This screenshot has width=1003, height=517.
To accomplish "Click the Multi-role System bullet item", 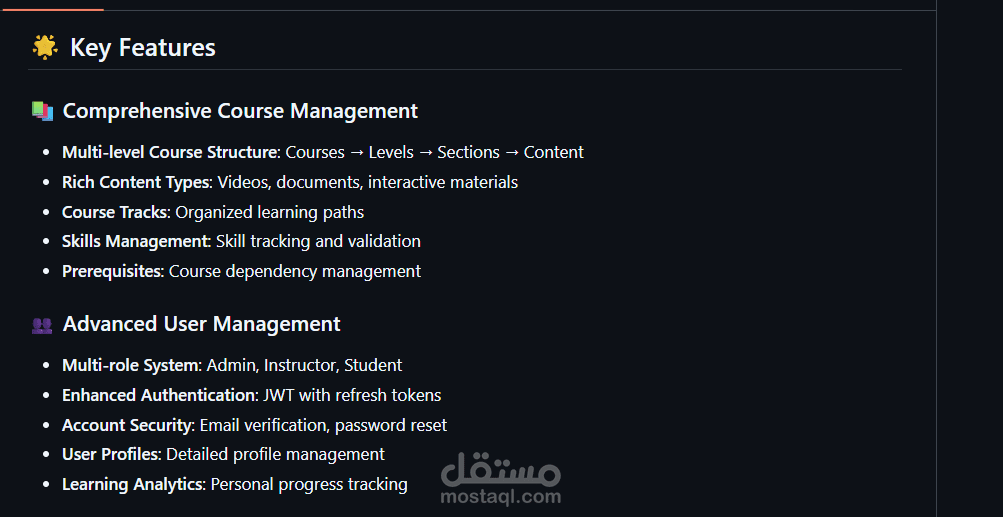I will pos(232,365).
